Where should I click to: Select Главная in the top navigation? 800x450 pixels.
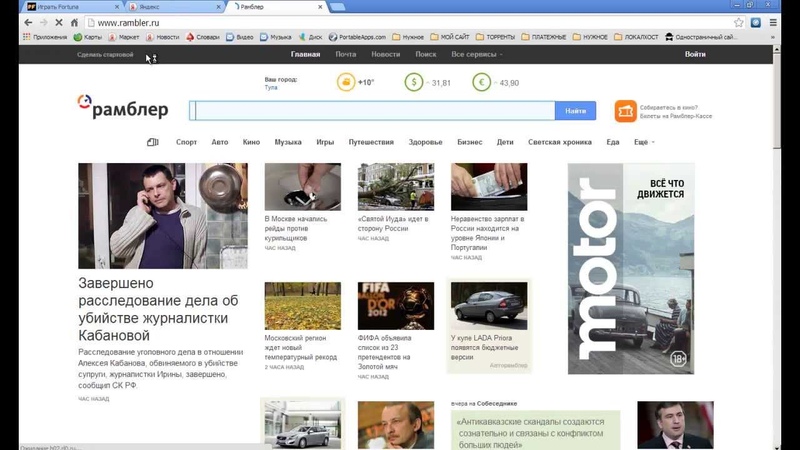coord(305,54)
